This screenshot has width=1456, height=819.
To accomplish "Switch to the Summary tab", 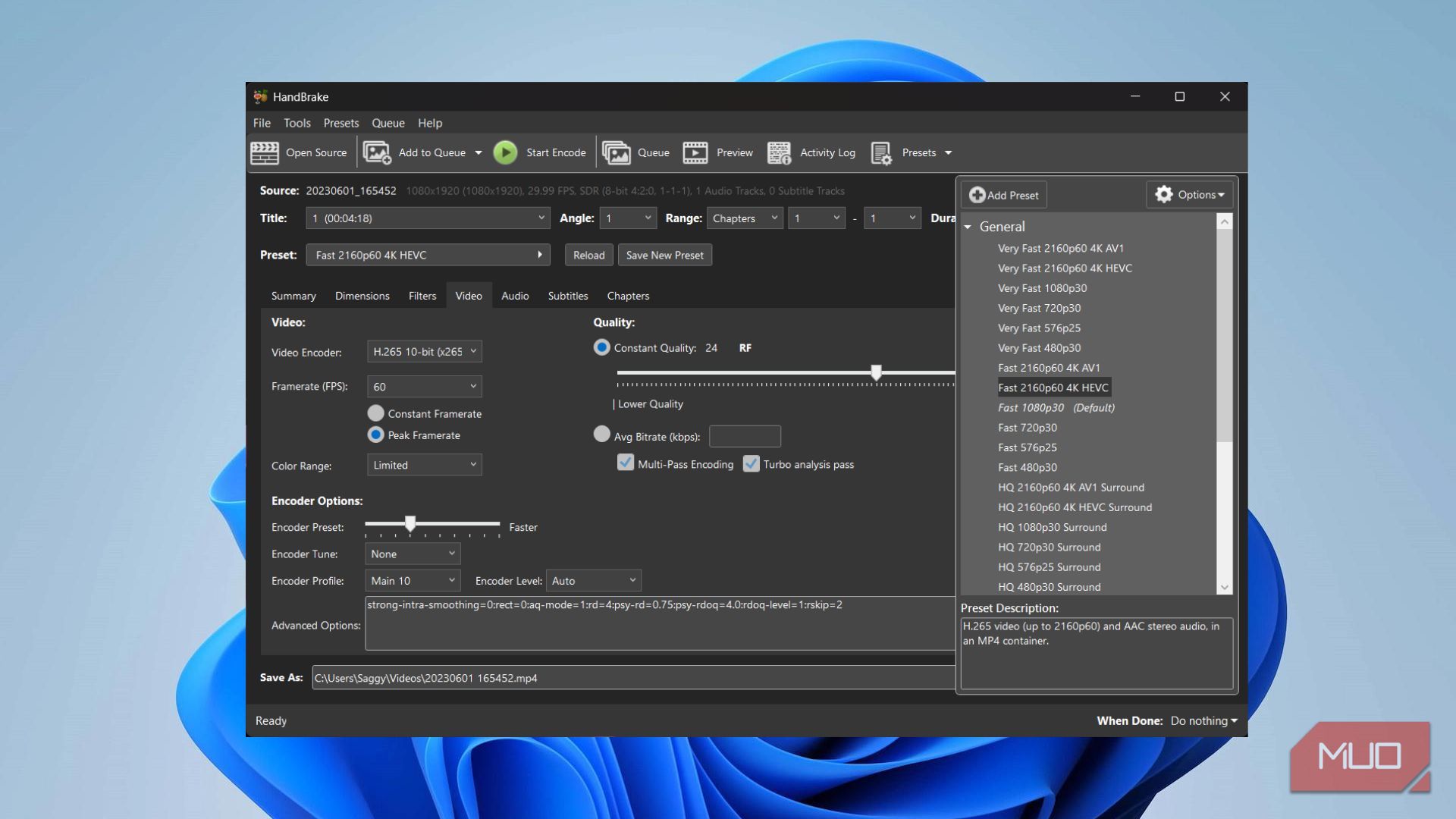I will (x=293, y=296).
